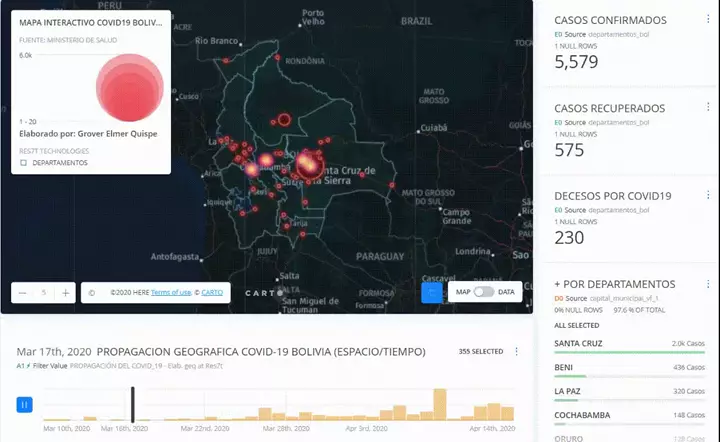This screenshot has width=720, height=442.
Task: Click the copyright info icon in attribution
Action: [x=92, y=293]
